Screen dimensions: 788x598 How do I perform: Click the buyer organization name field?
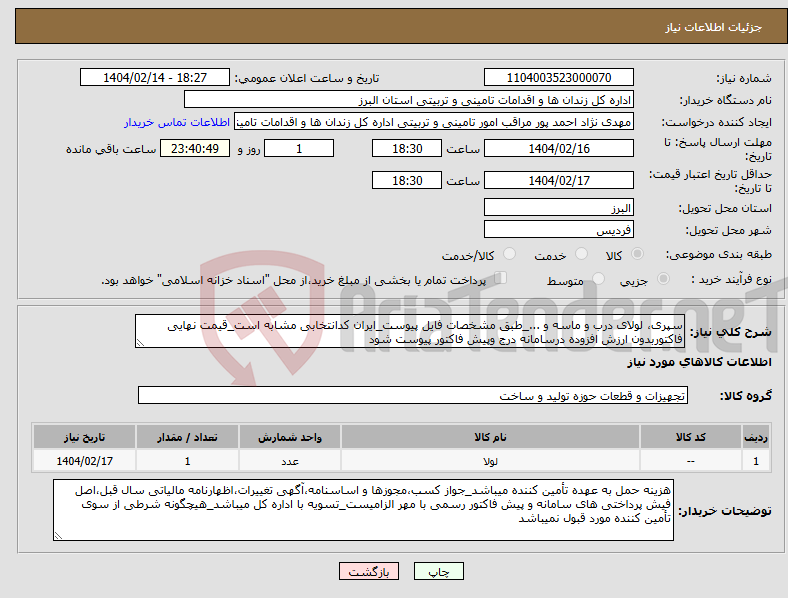pos(409,99)
